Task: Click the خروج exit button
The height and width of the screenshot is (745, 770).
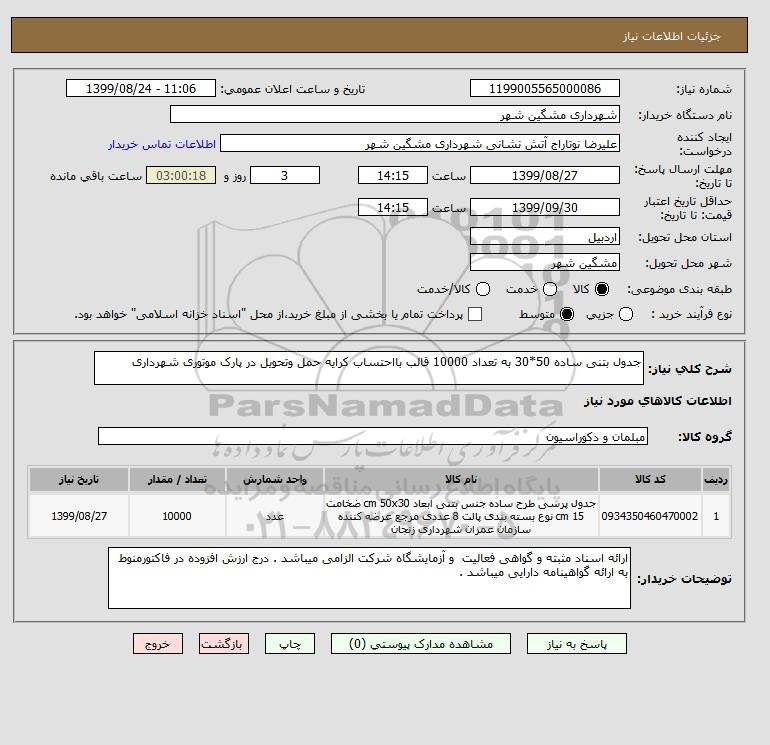Action: (x=158, y=644)
